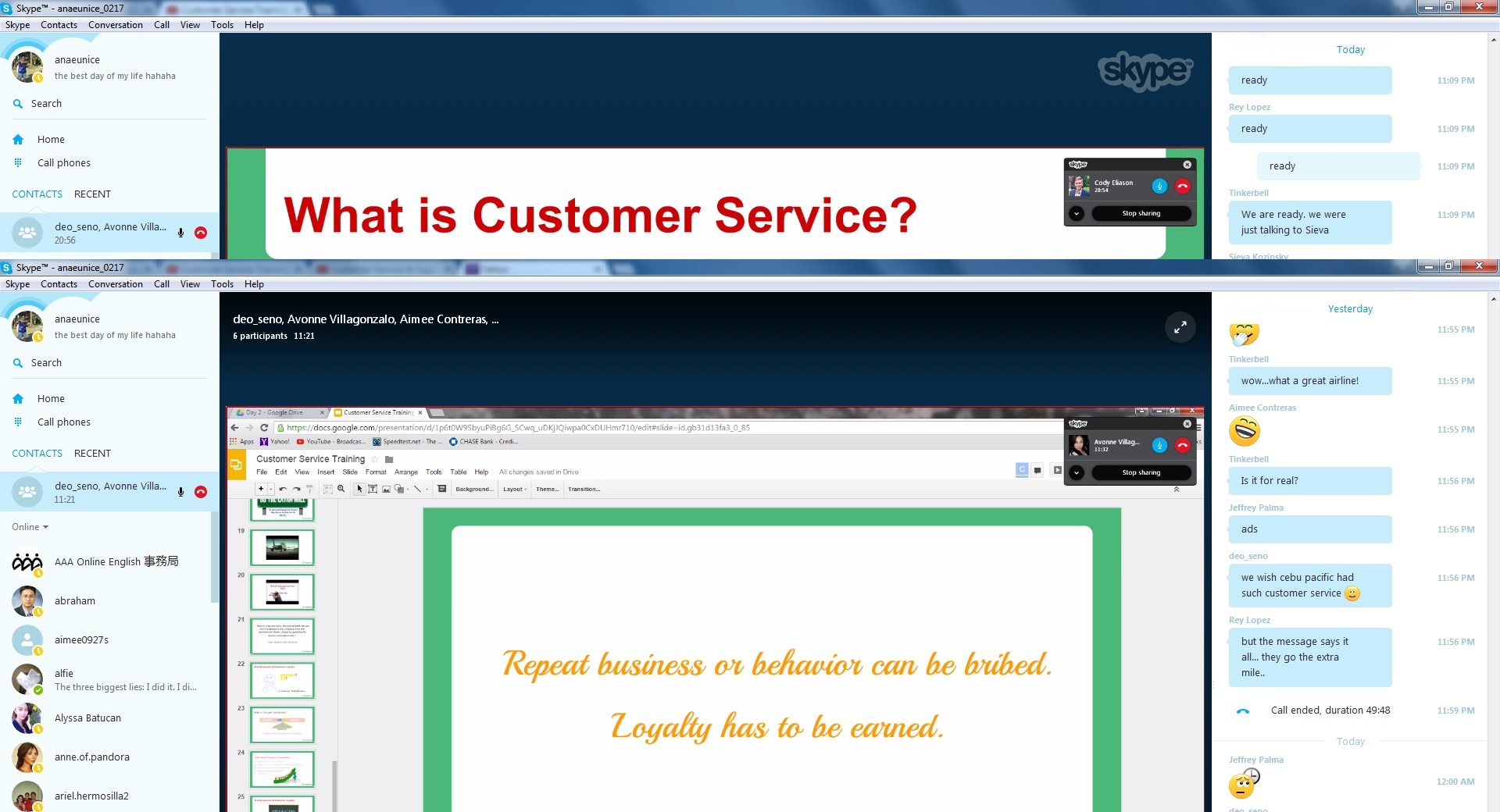Click the Transition... button
Image resolution: width=1500 pixels, height=812 pixels.
[x=584, y=489]
